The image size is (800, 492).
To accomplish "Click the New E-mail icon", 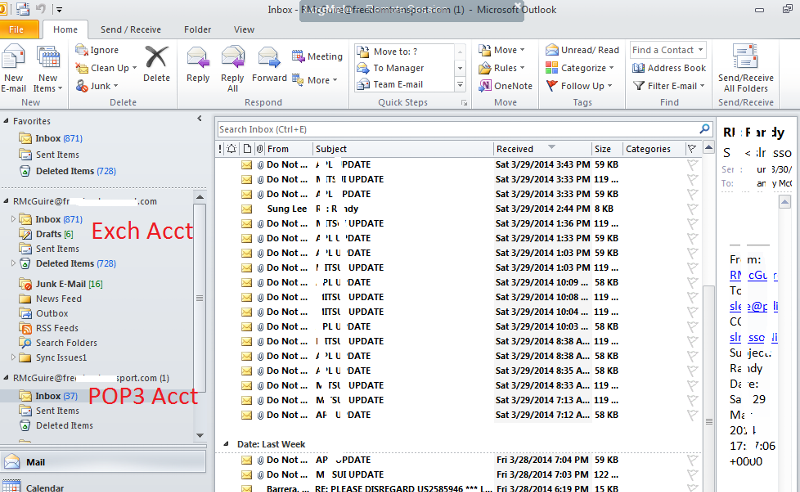I will pos(13,57).
